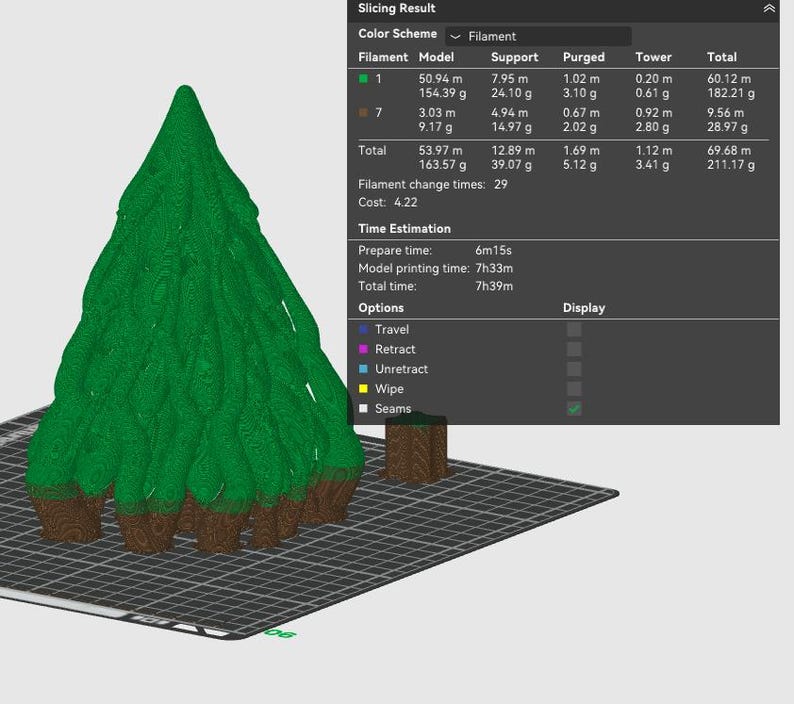This screenshot has height=704, width=794.
Task: Click the blue Travel color swatch
Action: coord(363,330)
